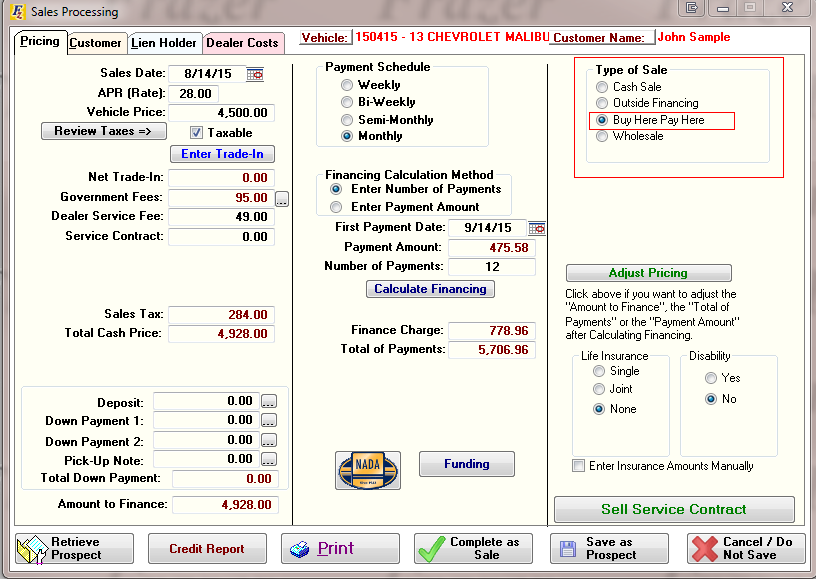Image resolution: width=816 pixels, height=579 pixels.
Task: Edit the Service Contract amount field
Action: 222,237
